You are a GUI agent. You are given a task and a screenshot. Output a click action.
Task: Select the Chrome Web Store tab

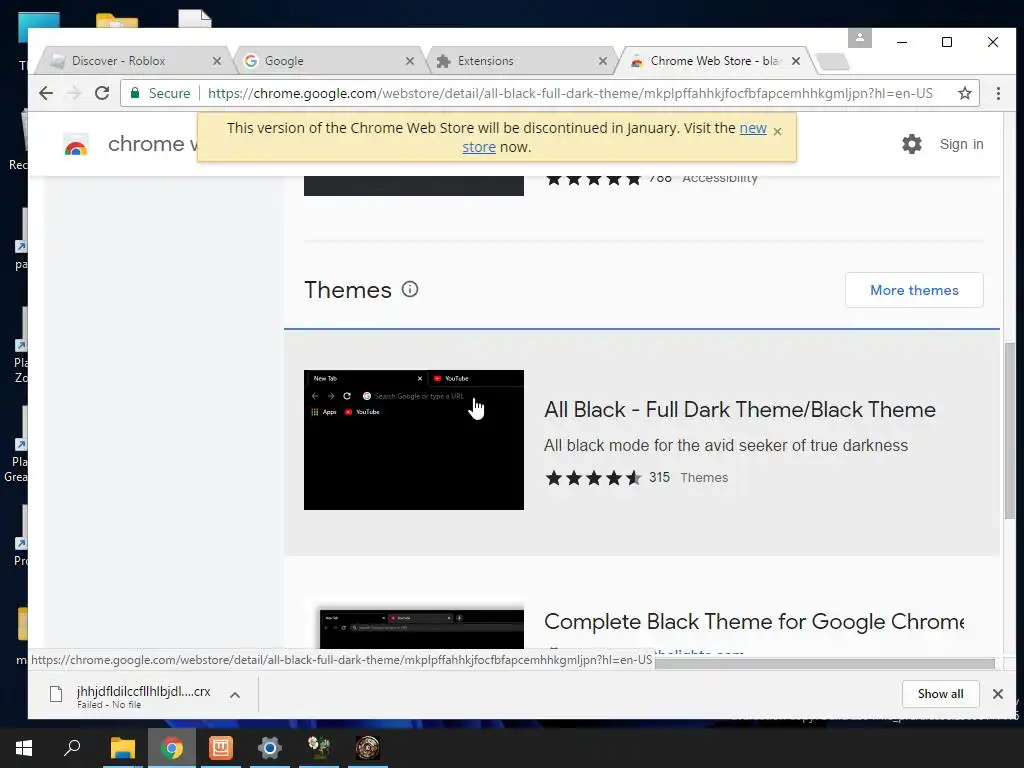[715, 61]
